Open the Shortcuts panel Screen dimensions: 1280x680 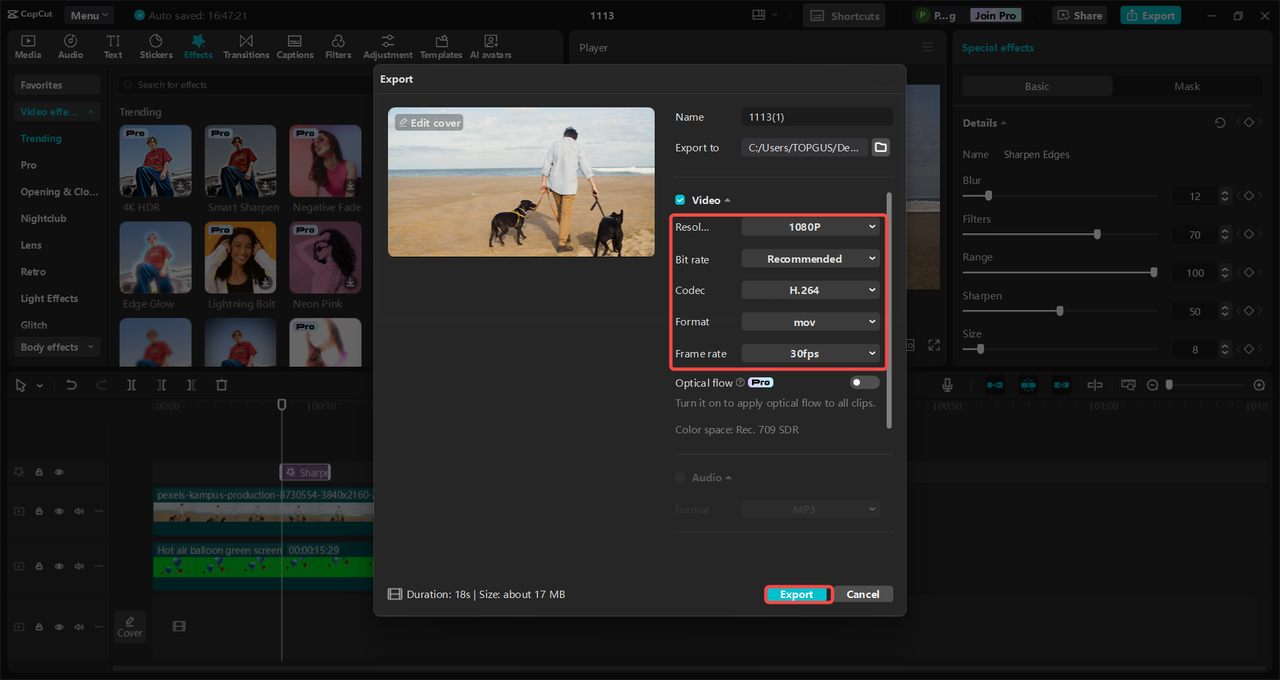[846, 15]
